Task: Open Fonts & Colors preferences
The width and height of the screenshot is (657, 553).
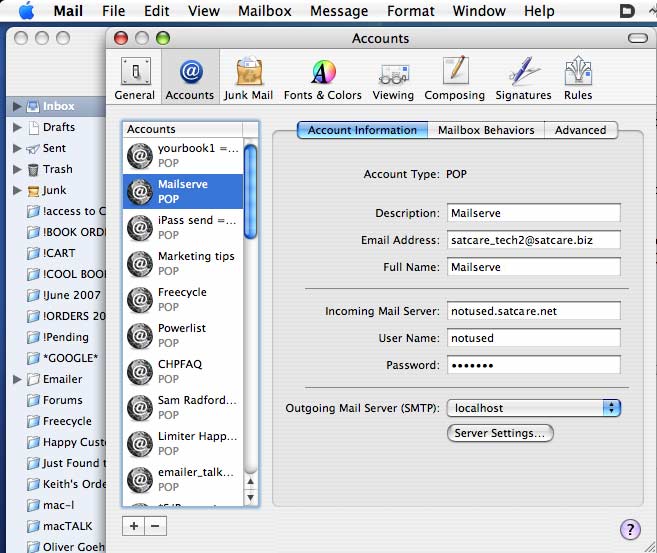Action: coord(322,78)
